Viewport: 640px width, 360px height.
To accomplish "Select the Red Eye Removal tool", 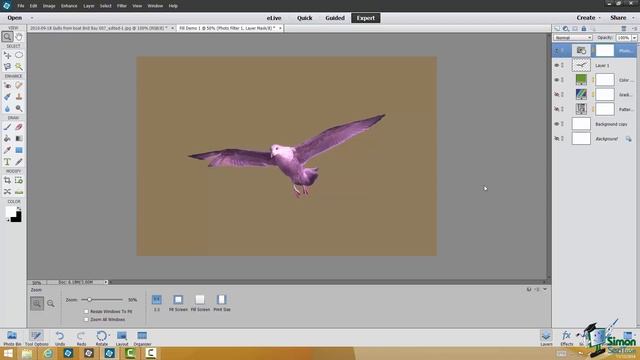I will coord(7,85).
